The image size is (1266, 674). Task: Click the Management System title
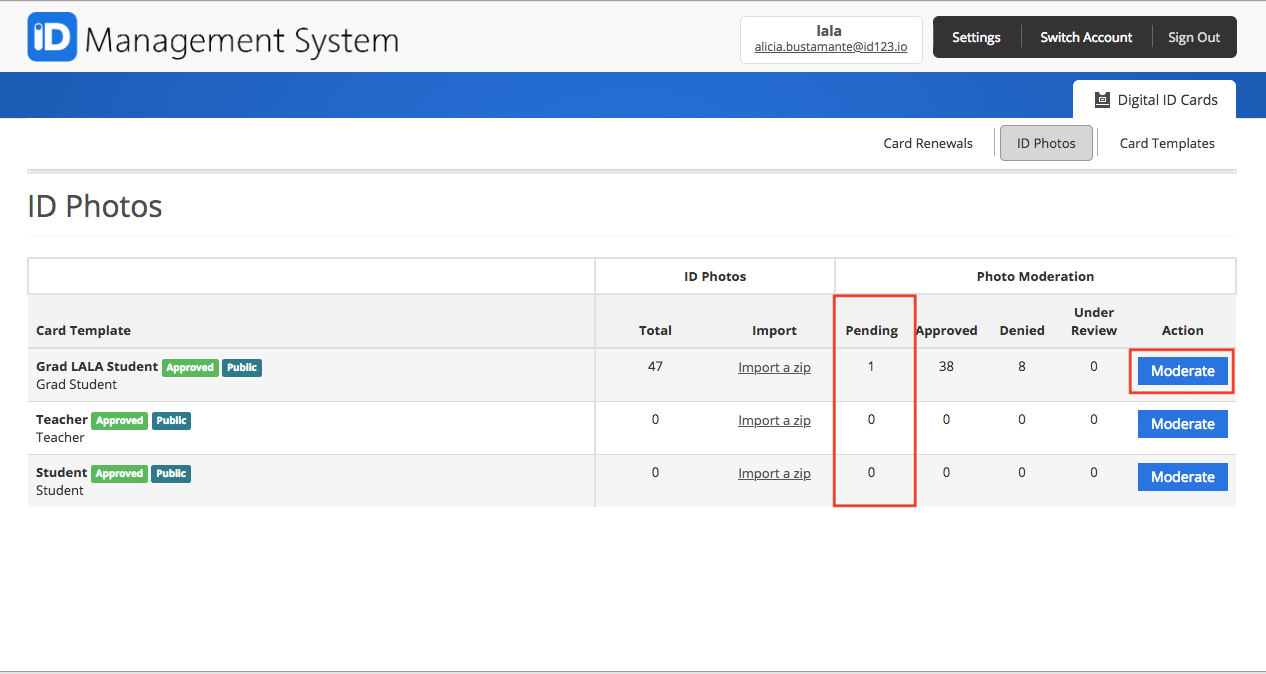tap(242, 40)
